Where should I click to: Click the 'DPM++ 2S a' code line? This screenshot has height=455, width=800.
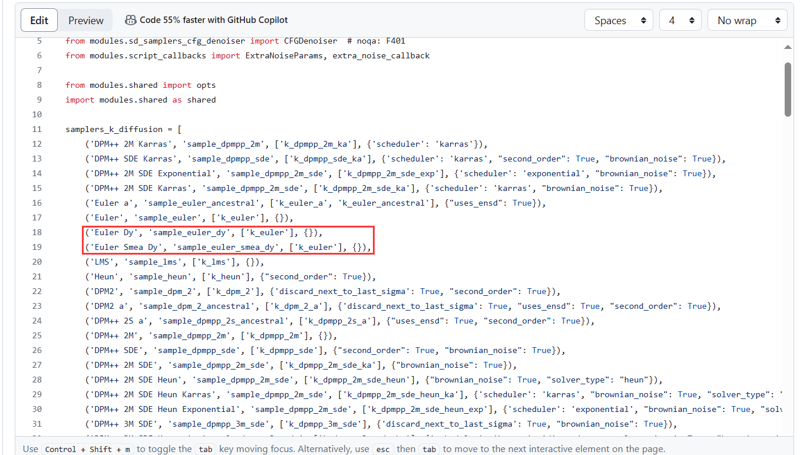(340, 321)
